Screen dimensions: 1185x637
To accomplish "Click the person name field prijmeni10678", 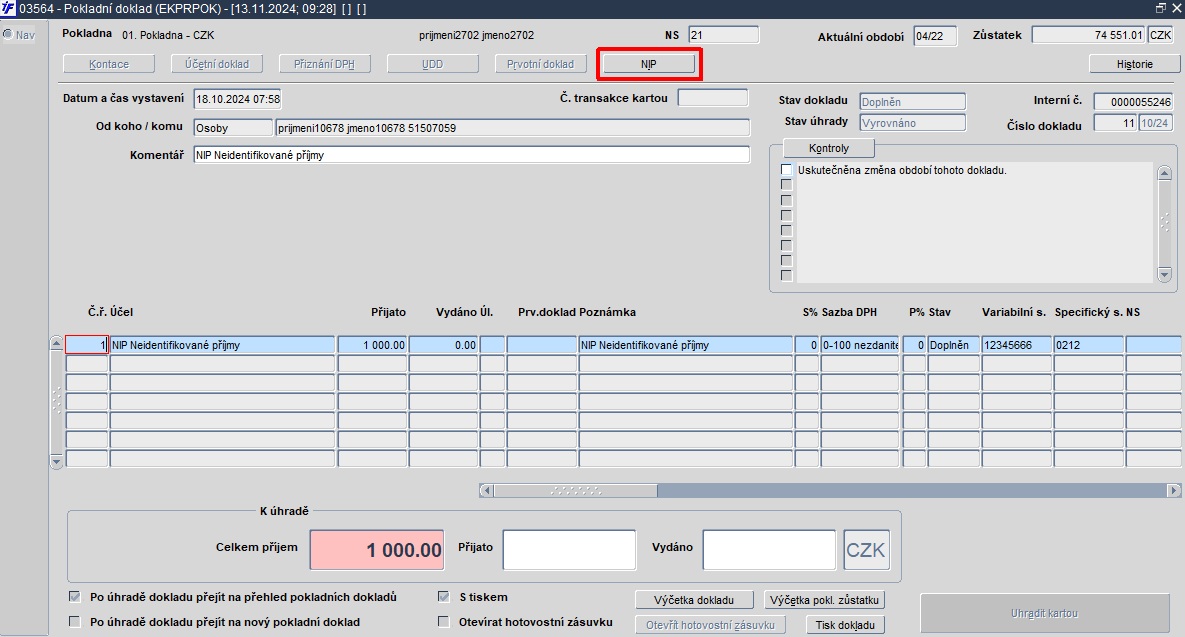I will click(512, 128).
